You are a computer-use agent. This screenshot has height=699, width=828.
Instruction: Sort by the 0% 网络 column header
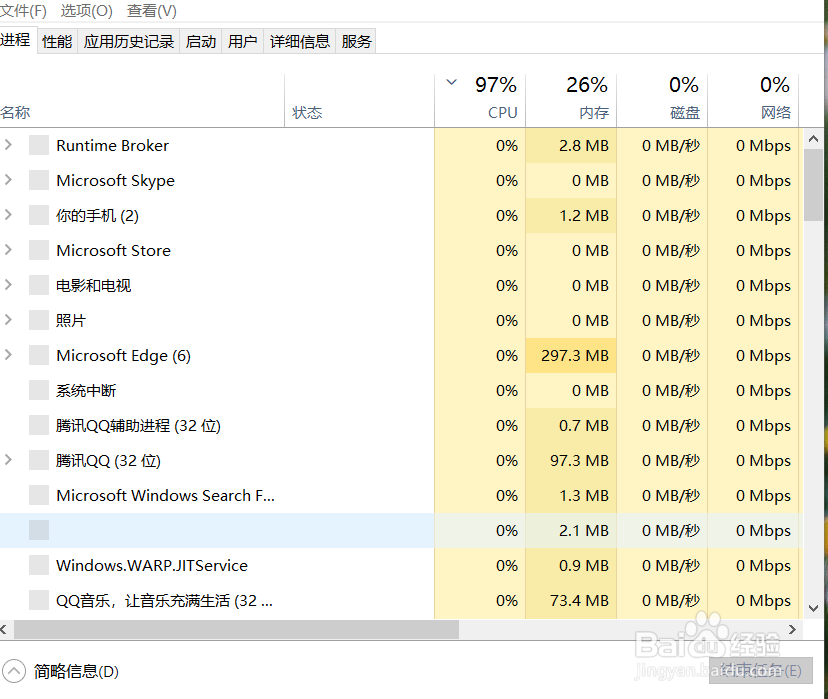tap(753, 101)
